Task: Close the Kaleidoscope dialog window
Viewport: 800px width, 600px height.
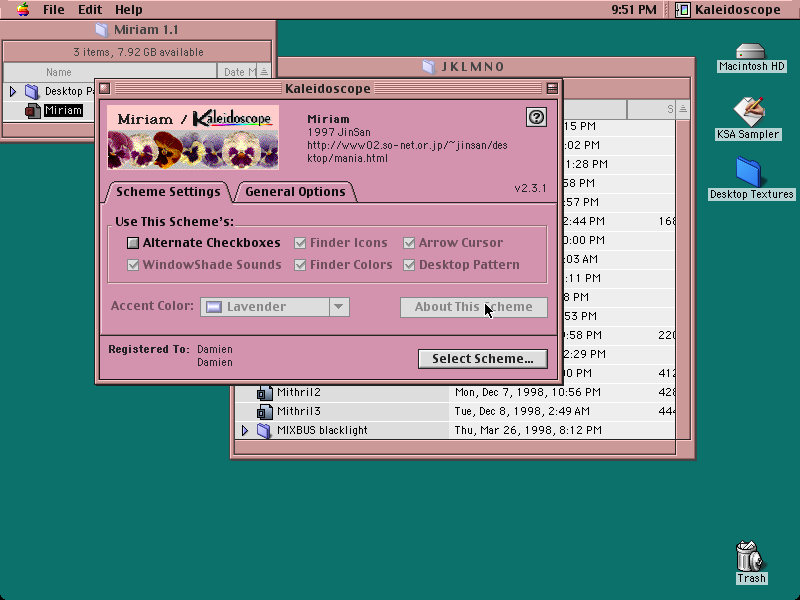Action: pos(105,88)
